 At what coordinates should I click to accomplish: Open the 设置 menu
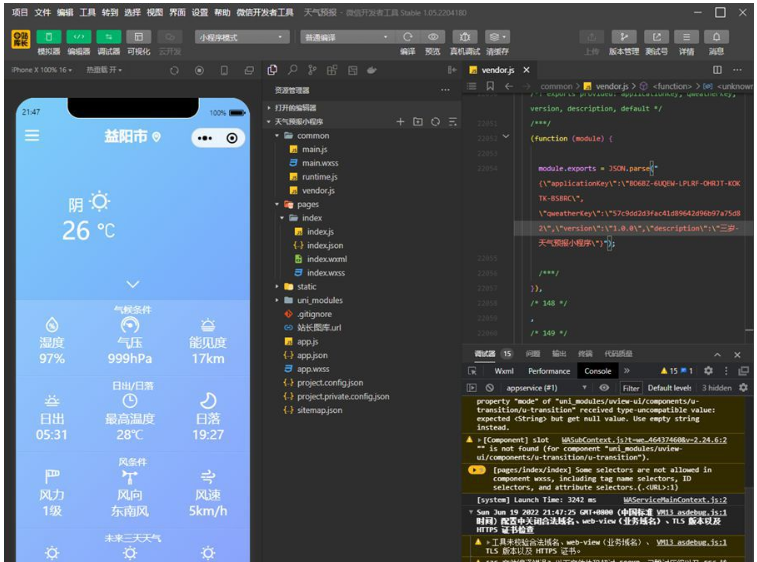pos(199,12)
